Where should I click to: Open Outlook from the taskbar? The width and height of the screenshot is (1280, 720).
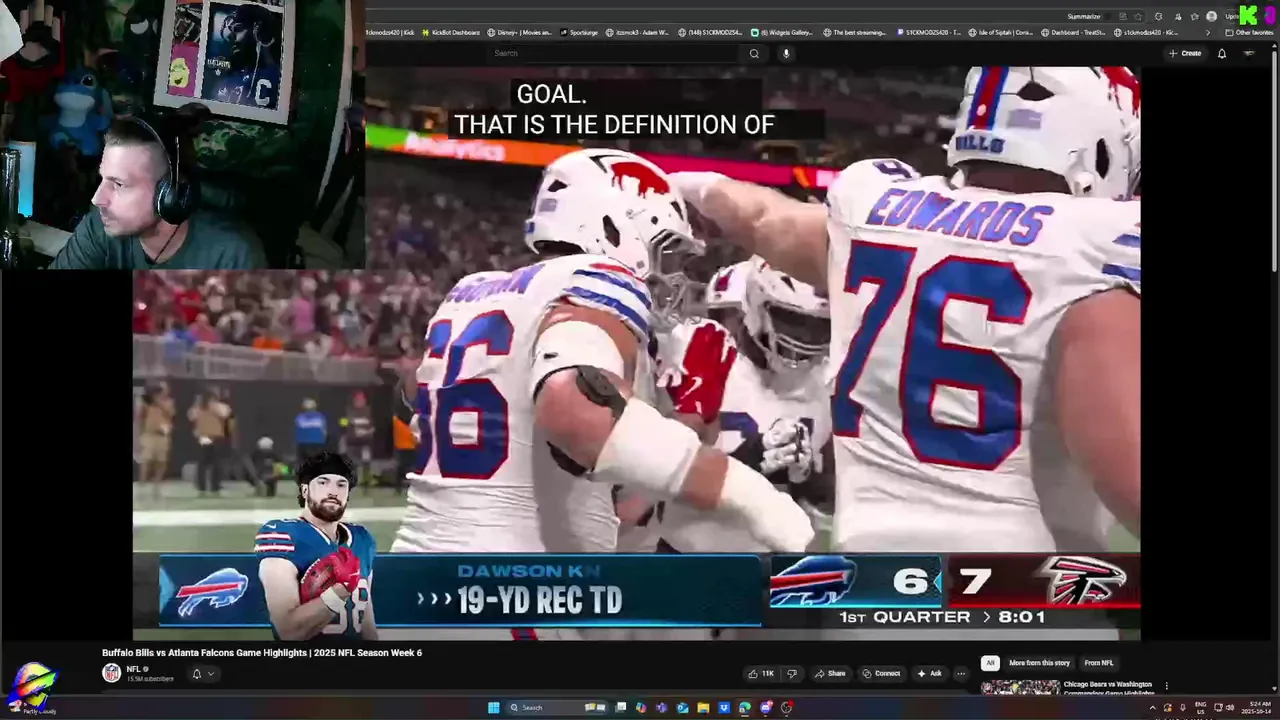pos(682,707)
